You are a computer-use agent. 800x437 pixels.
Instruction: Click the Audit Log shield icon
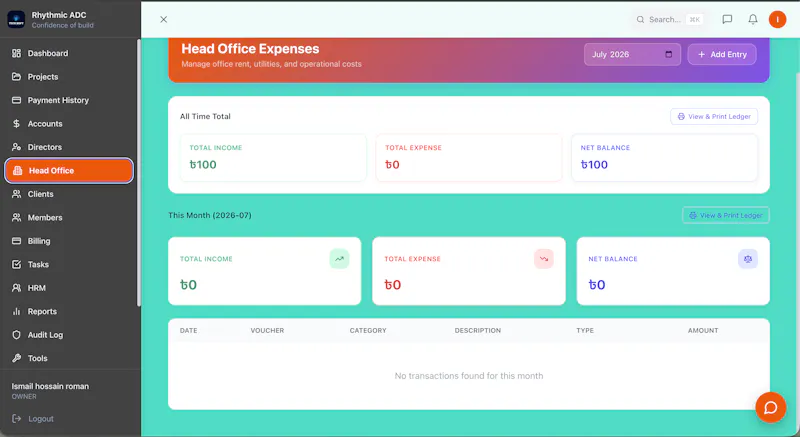point(16,335)
